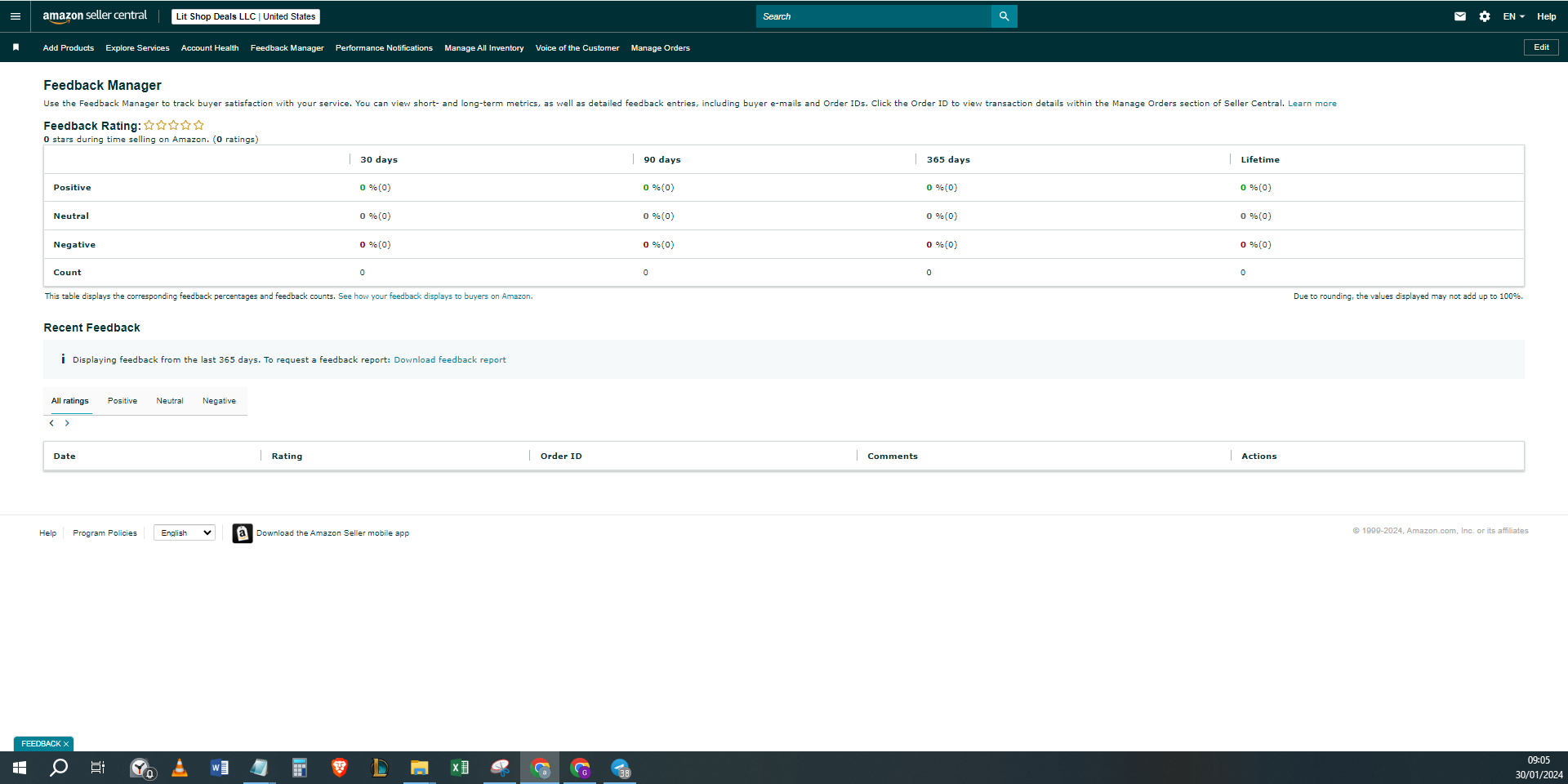This screenshot has width=1568, height=784.
Task: Open the English footer language selector
Action: (185, 532)
